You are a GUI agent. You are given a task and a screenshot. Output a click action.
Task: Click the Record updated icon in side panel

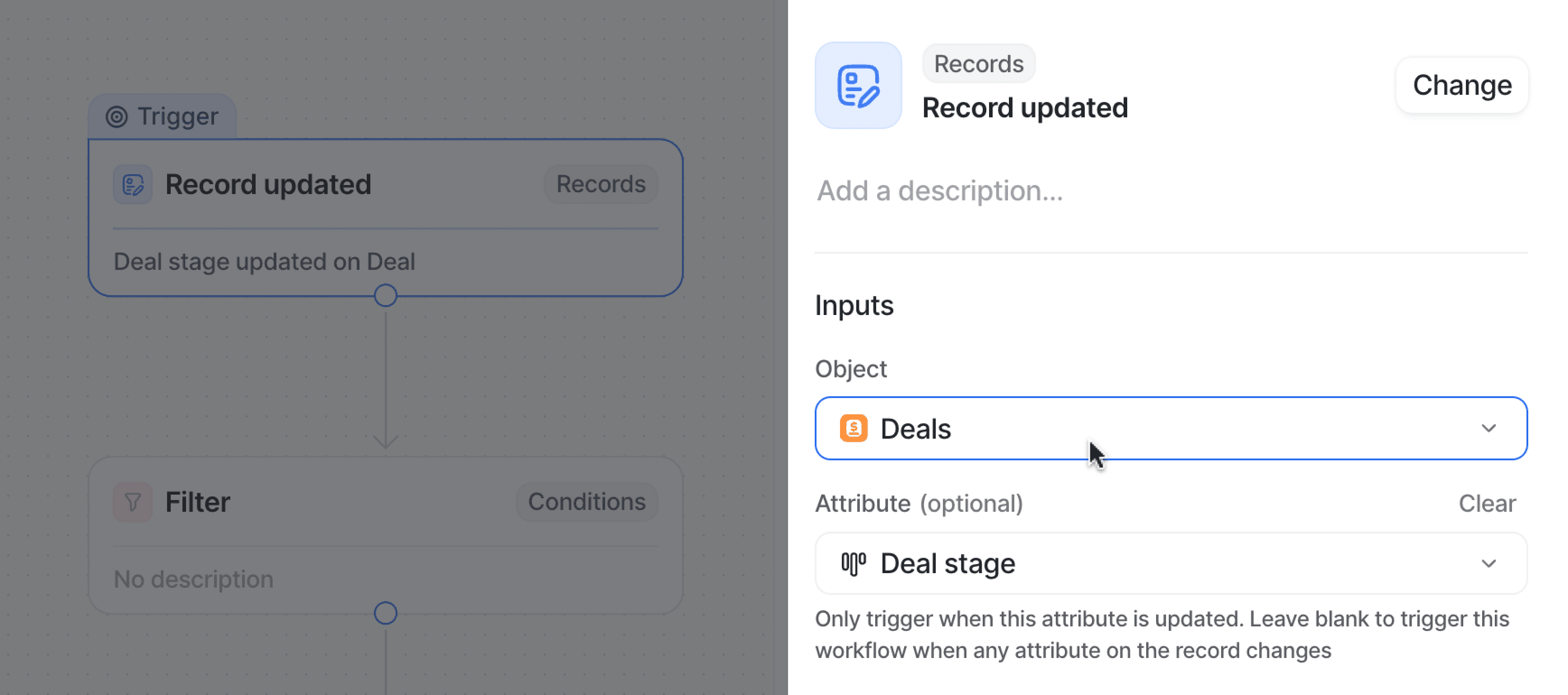(858, 85)
